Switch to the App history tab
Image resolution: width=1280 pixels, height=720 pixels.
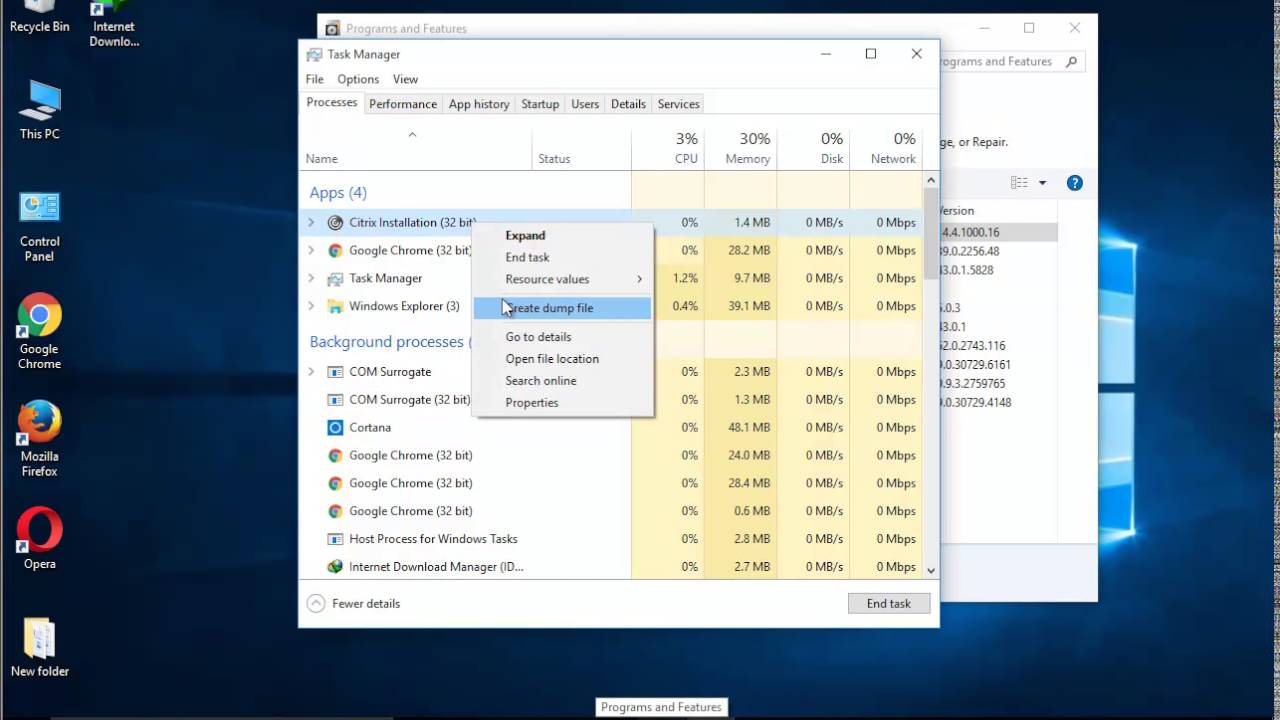(x=479, y=104)
